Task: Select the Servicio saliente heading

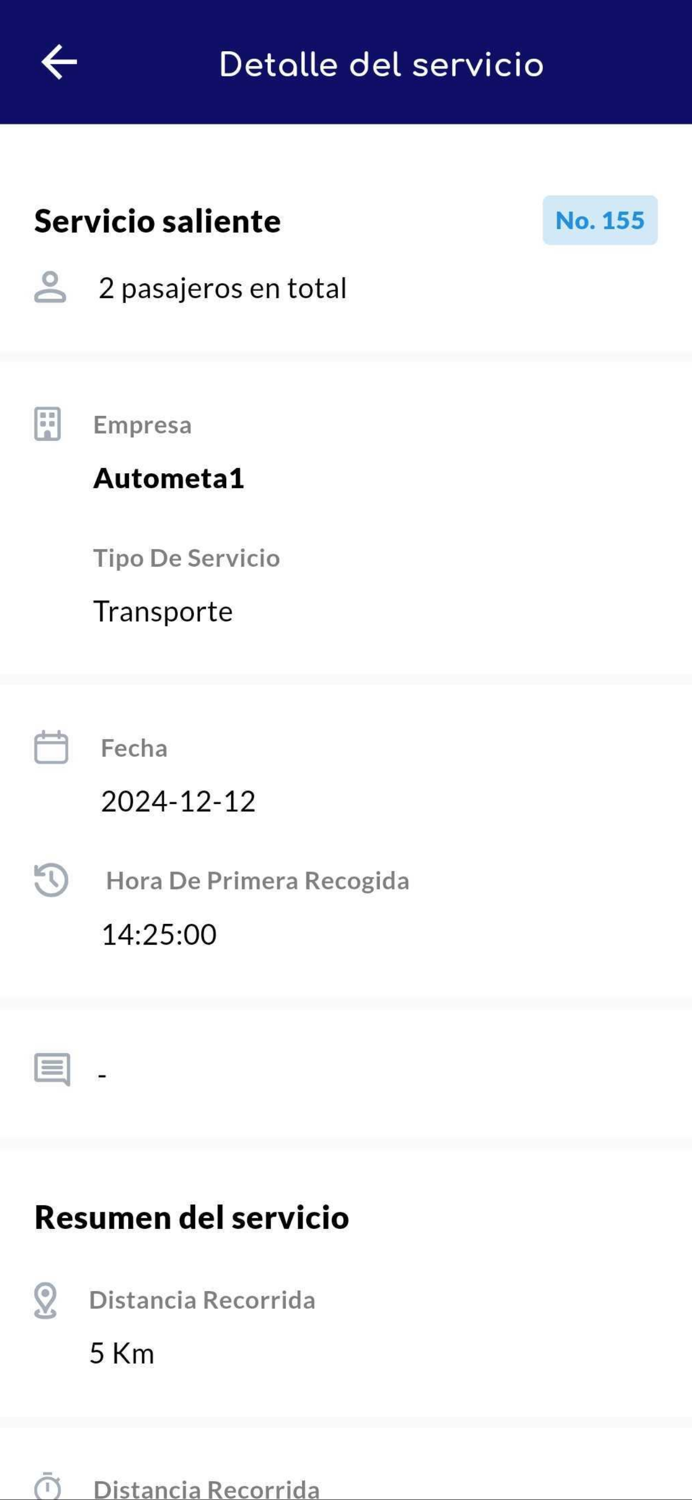Action: pos(156,220)
